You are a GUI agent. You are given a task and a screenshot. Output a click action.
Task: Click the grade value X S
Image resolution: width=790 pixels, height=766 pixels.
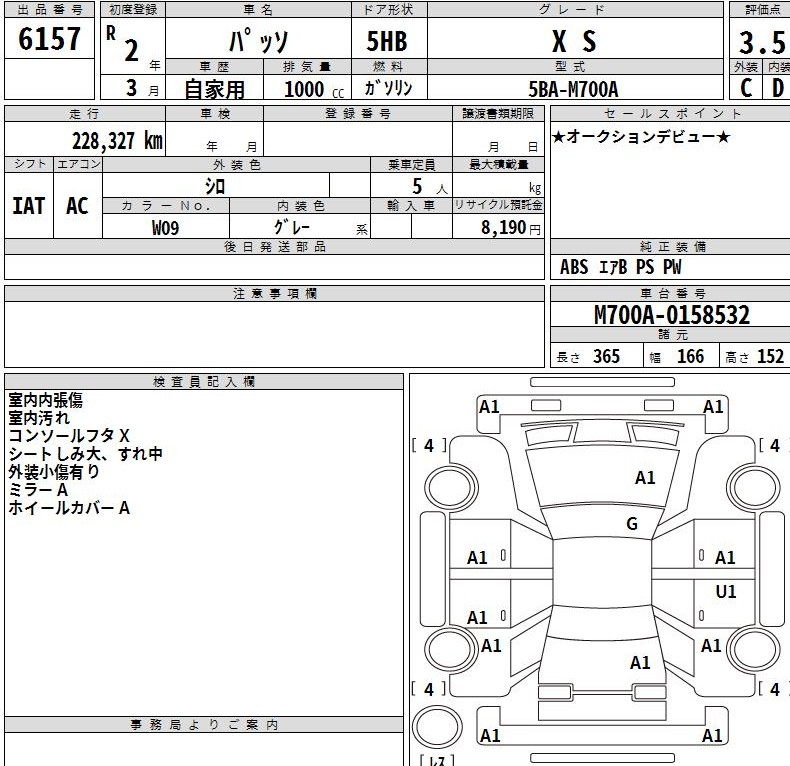pyautogui.click(x=574, y=41)
